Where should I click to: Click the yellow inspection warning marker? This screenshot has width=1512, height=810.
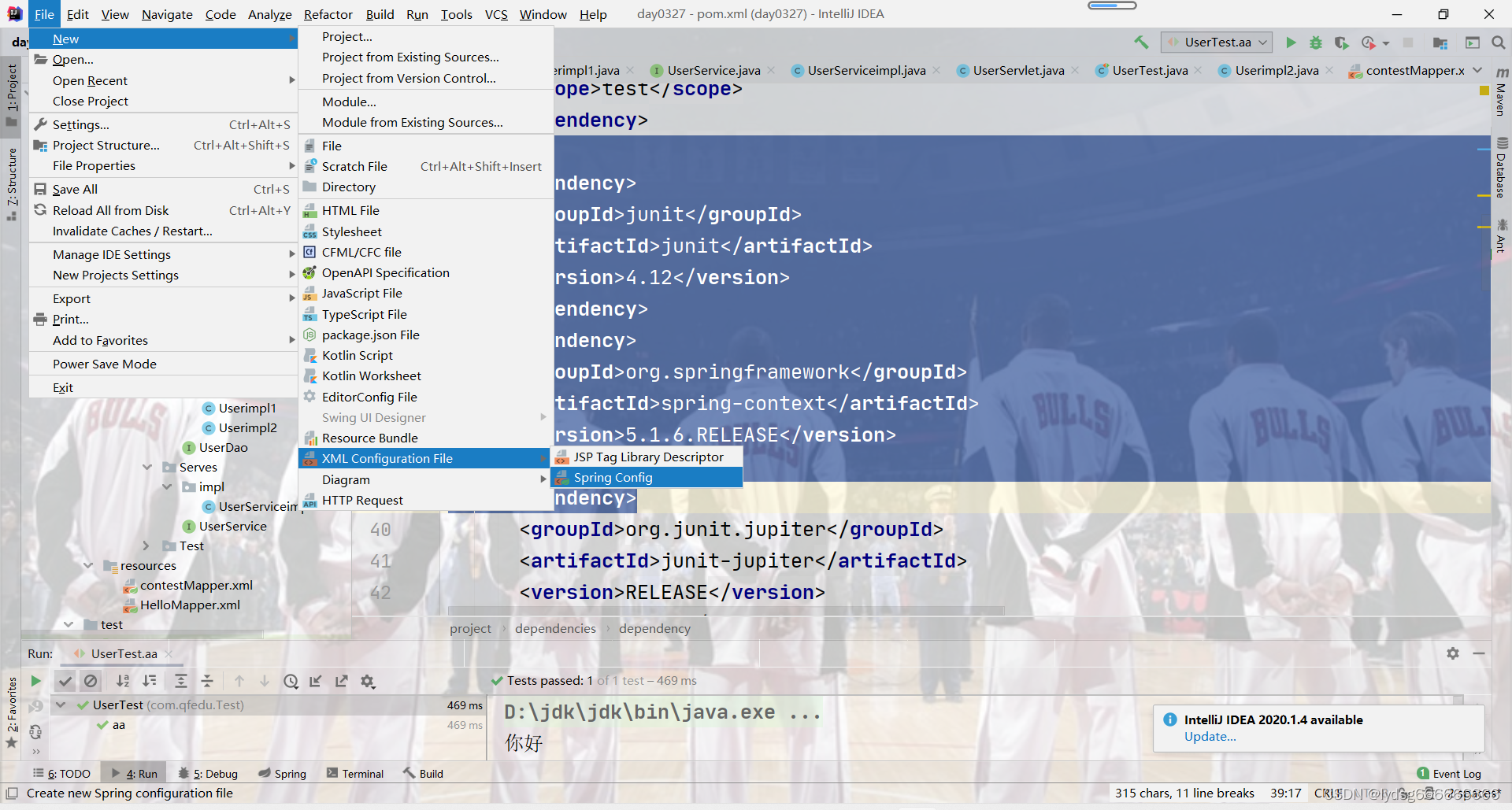tap(1484, 91)
